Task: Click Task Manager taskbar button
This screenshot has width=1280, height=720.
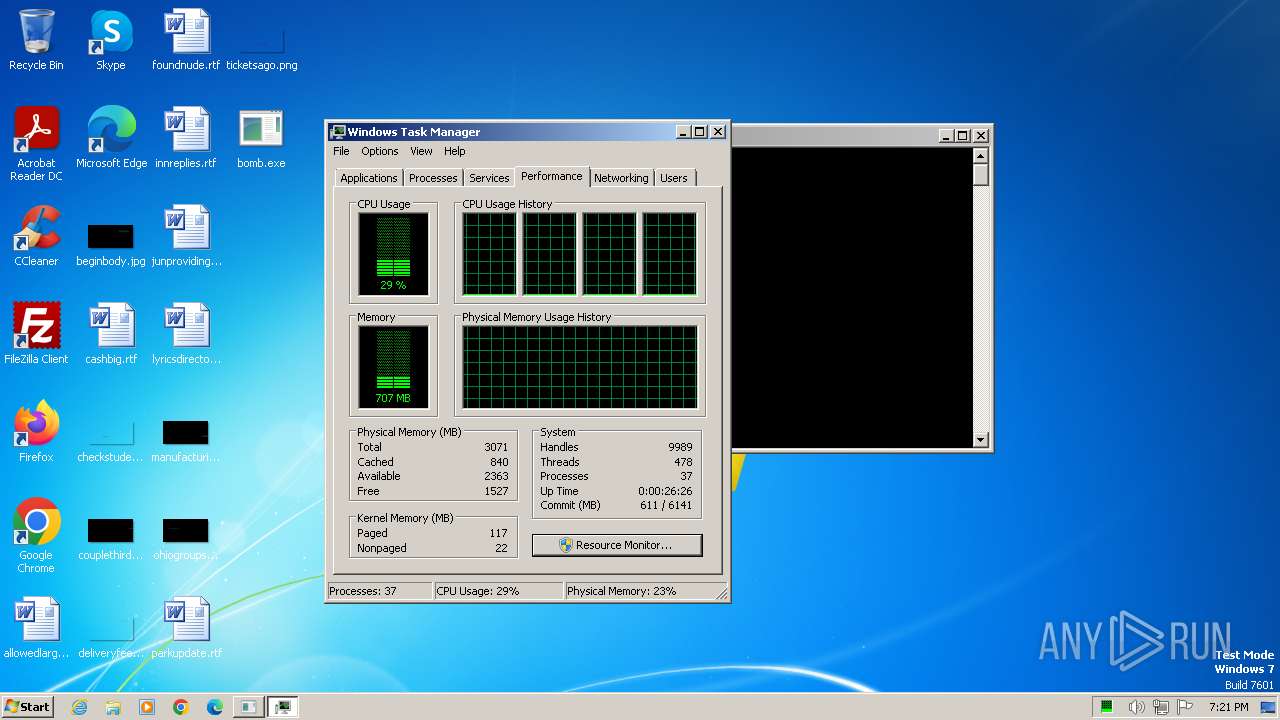Action: (283, 707)
